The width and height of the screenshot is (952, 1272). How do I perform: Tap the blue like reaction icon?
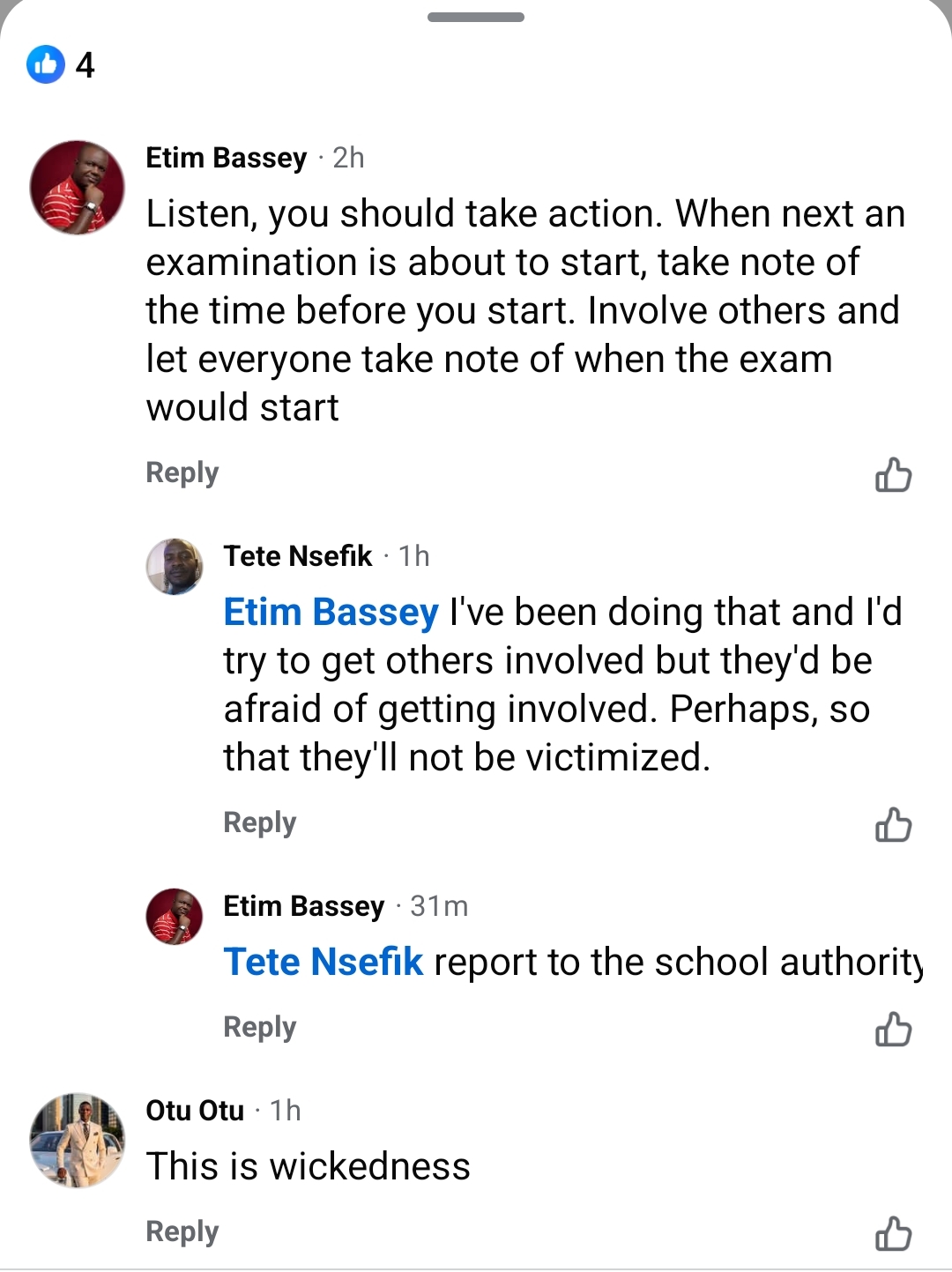click(x=46, y=64)
